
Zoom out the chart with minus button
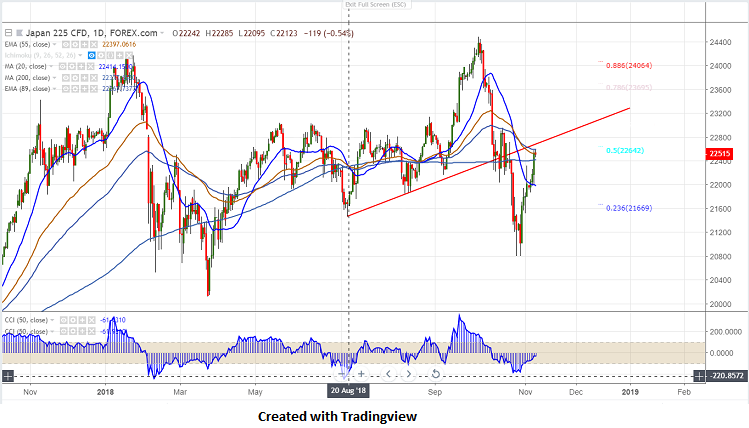(342, 374)
